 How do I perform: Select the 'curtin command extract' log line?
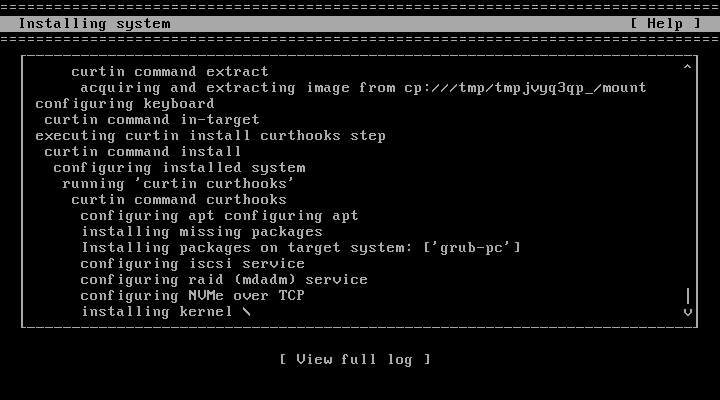169,72
